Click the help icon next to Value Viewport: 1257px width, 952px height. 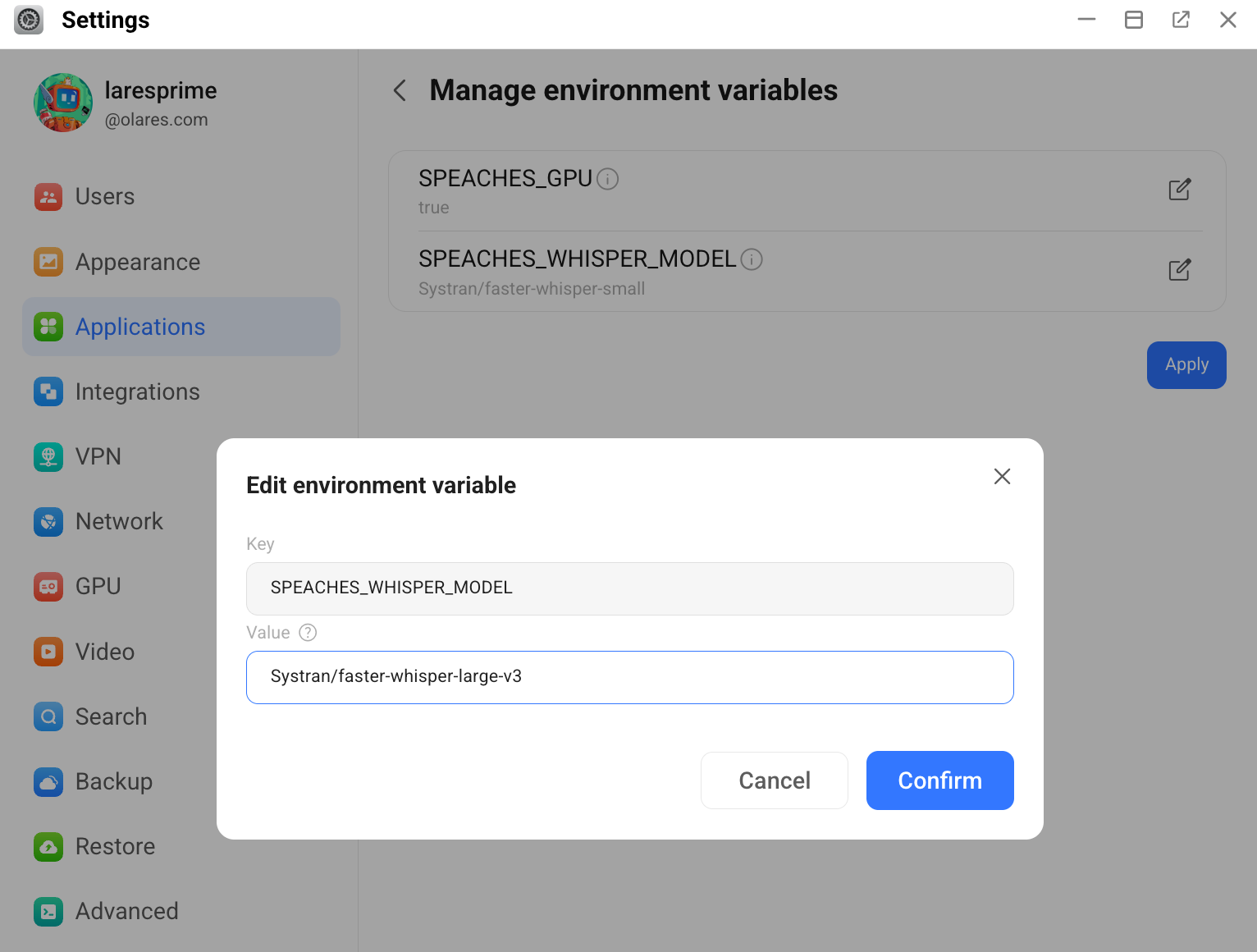pos(308,633)
